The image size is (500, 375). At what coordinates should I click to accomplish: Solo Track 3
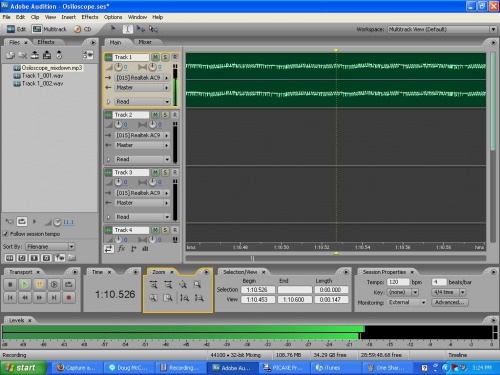pos(165,173)
